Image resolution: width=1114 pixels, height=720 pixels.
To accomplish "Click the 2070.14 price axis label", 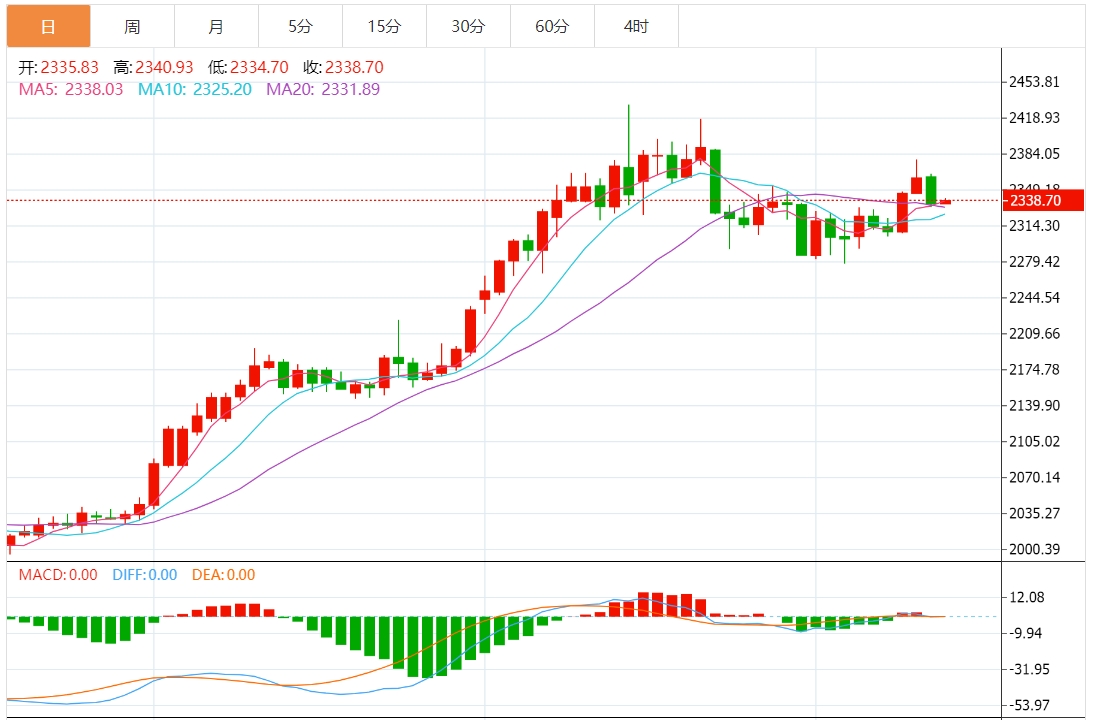I will (x=1034, y=477).
